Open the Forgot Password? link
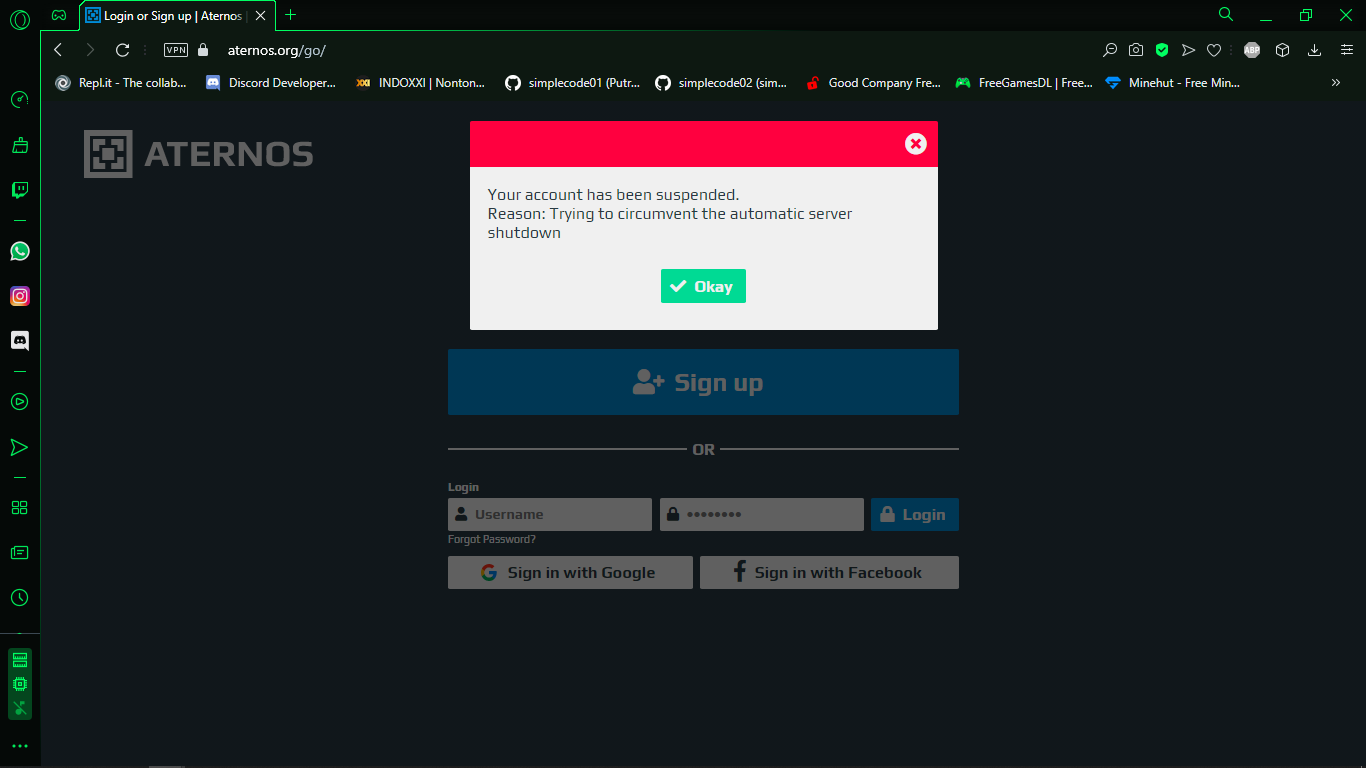Viewport: 1366px width, 768px height. pos(492,540)
